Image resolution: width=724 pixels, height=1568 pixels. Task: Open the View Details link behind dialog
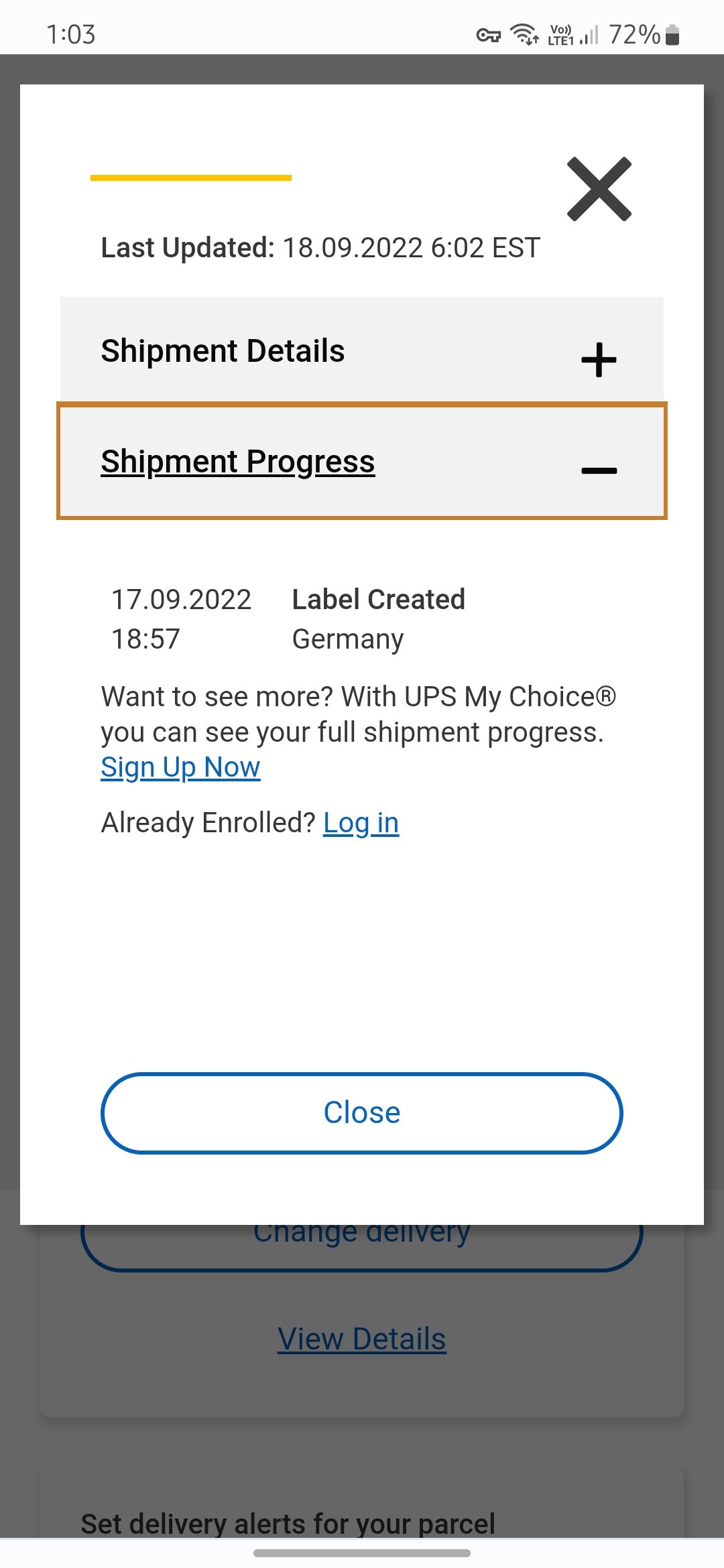[362, 1340]
